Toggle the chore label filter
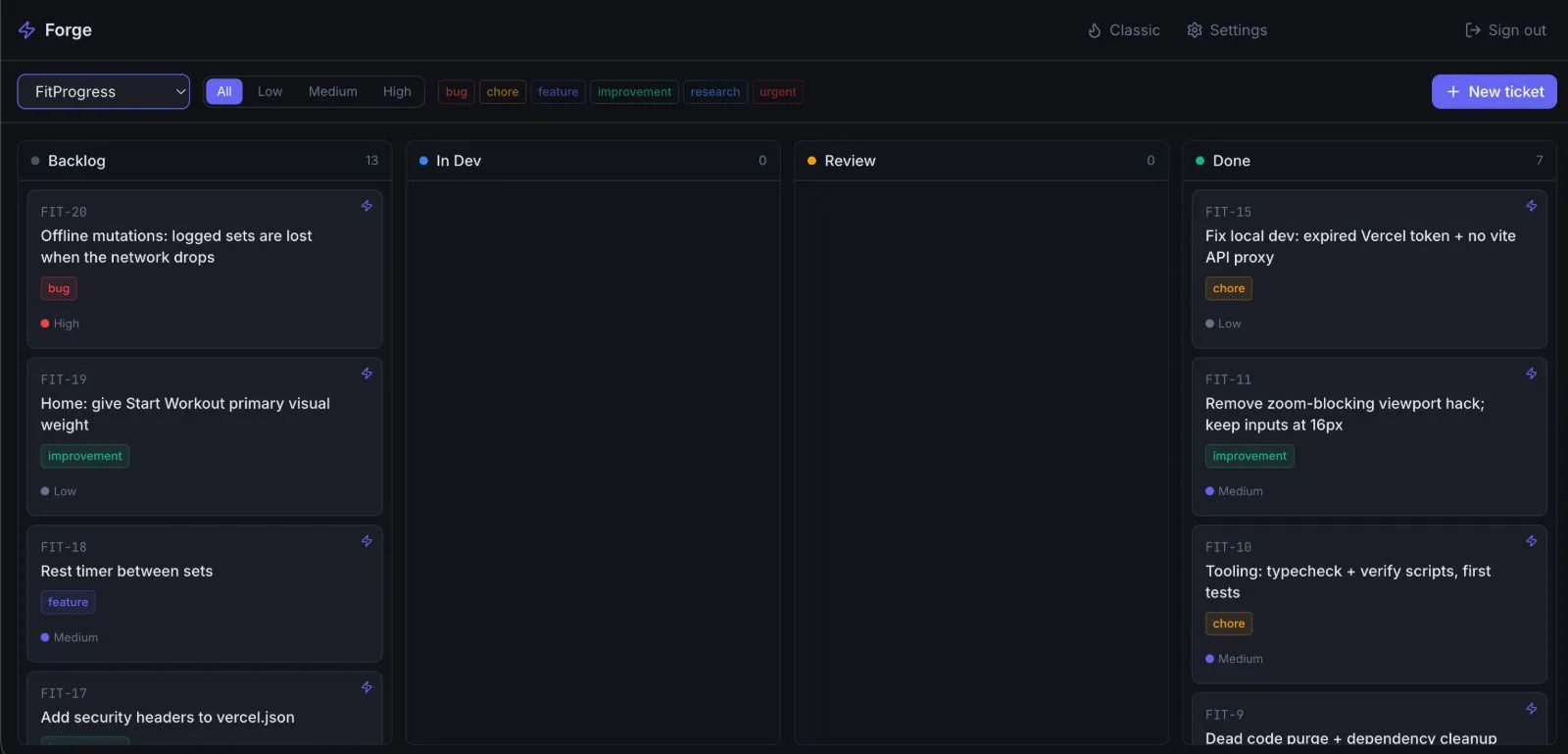This screenshot has height=754, width=1568. pyautogui.click(x=503, y=92)
